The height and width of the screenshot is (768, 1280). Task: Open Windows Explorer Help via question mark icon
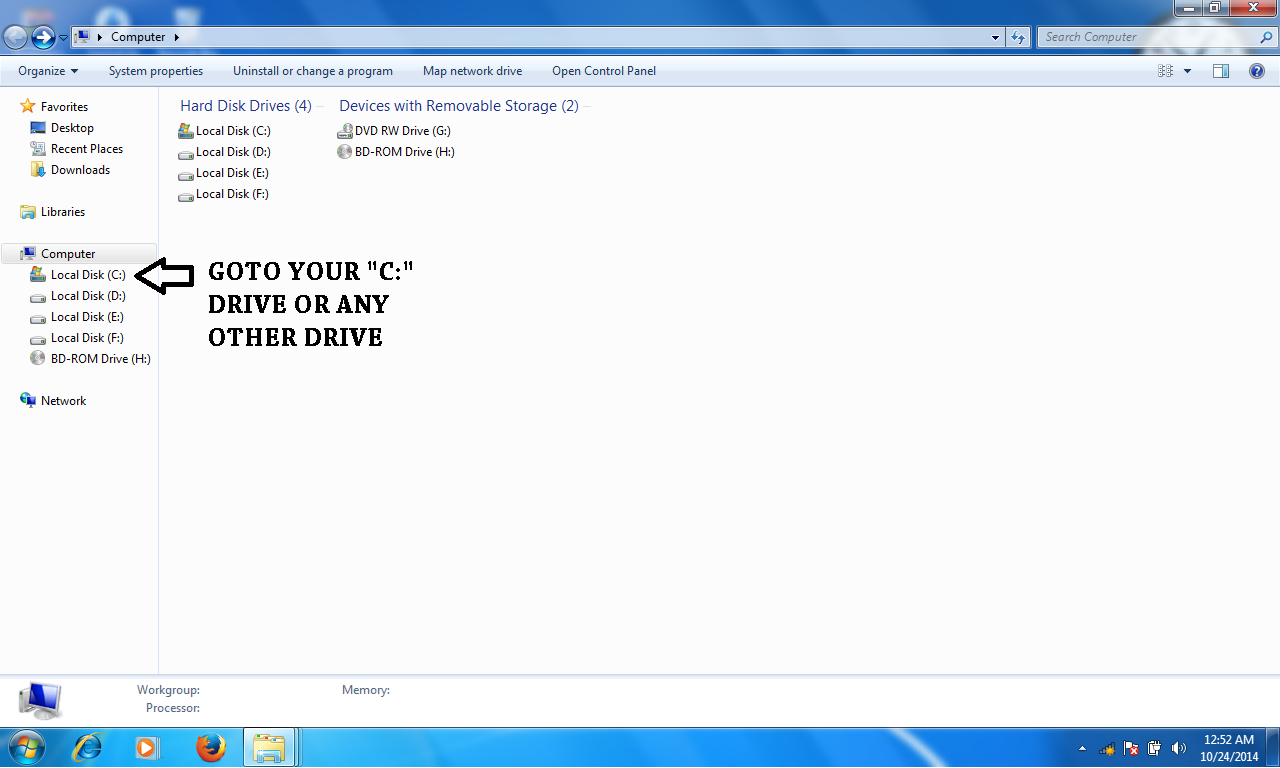pos(1257,70)
